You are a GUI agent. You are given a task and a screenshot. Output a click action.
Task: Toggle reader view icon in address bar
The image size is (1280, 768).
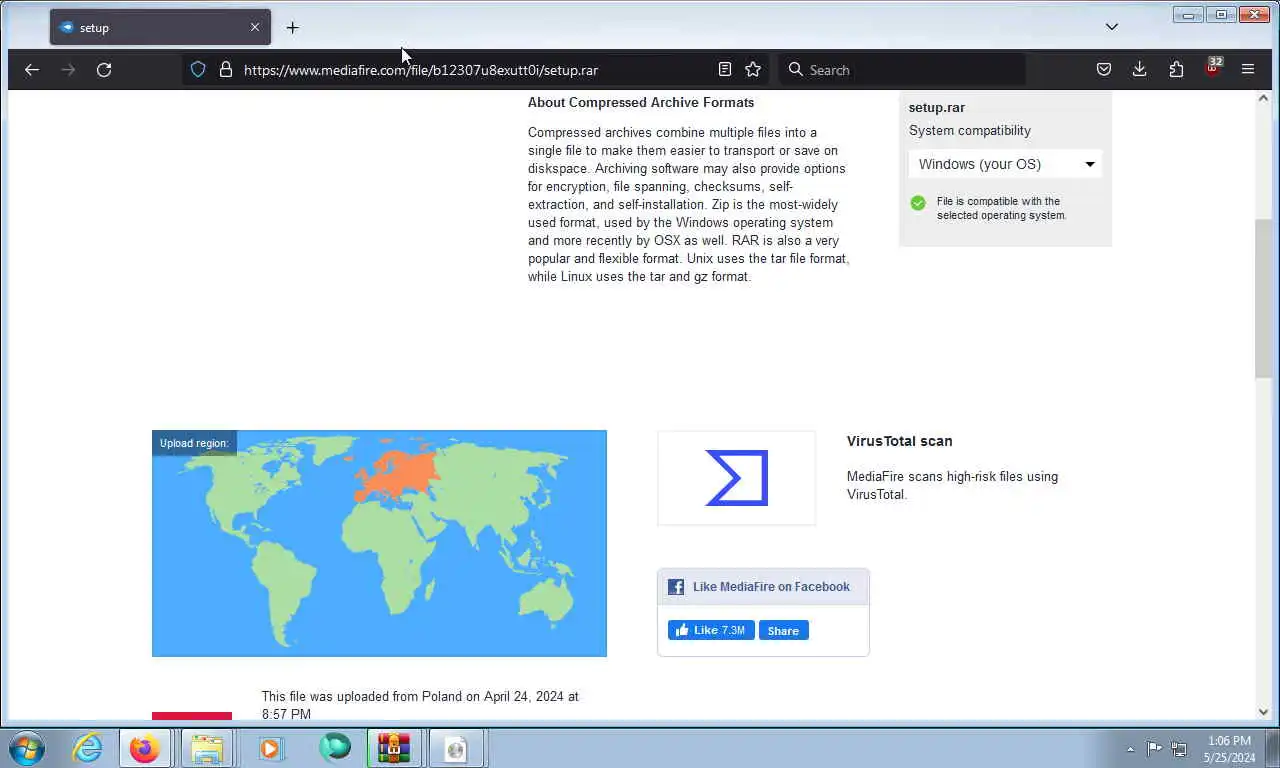click(725, 69)
